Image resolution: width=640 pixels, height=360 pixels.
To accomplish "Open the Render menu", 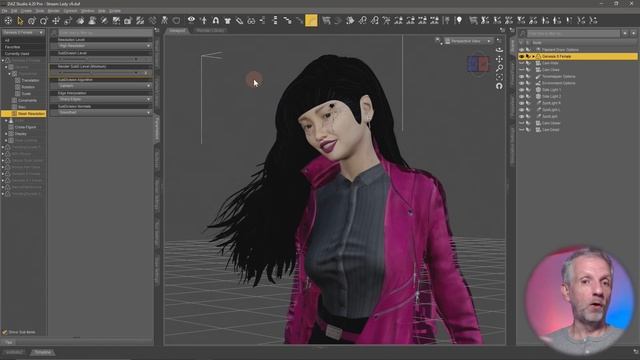I will 53,11.
